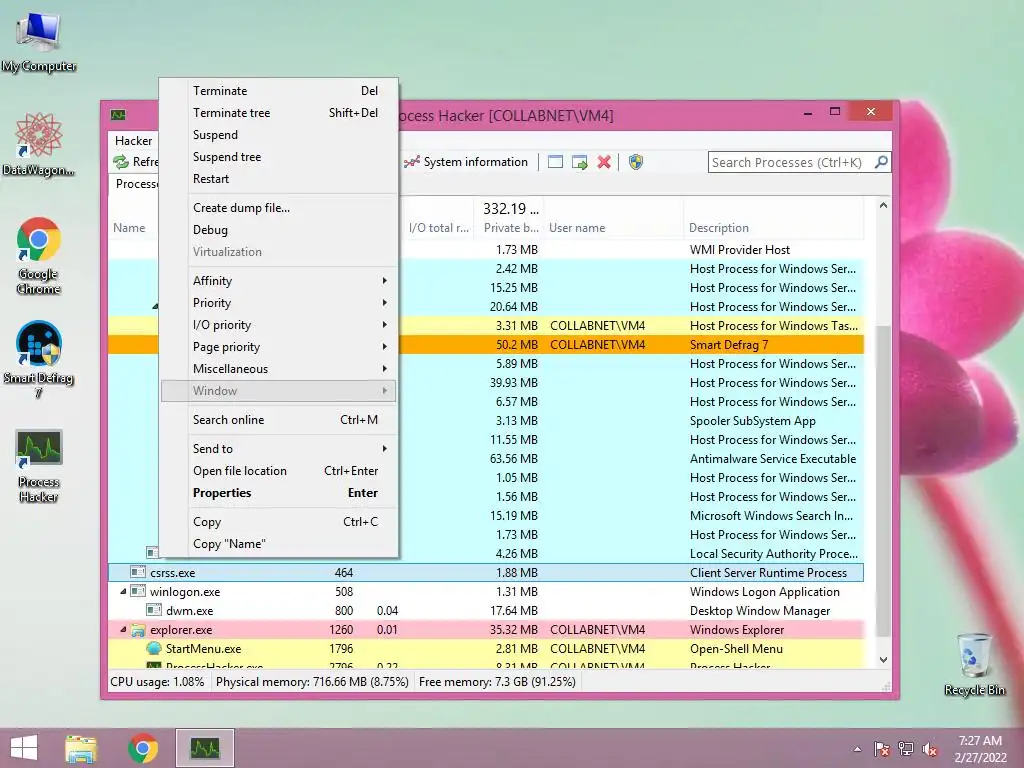Open the Send to submenu
The height and width of the screenshot is (768, 1024).
click(x=278, y=449)
